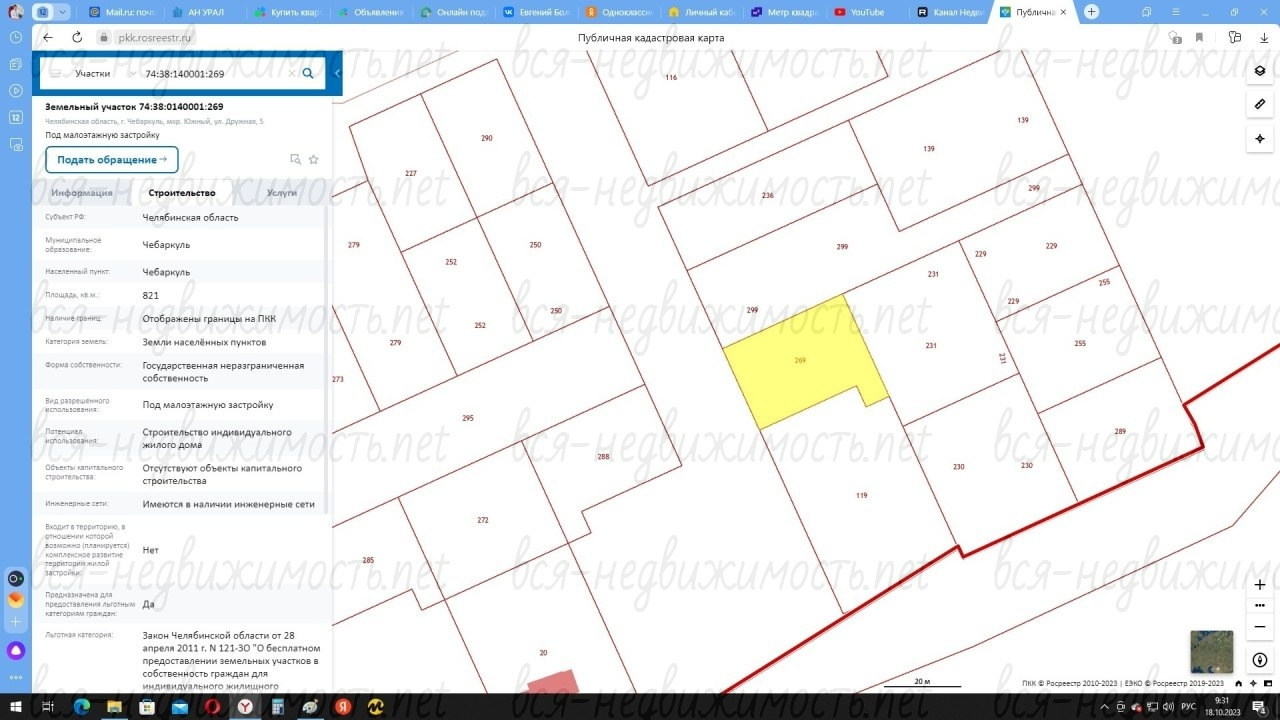Zoom out the map with minus button
The height and width of the screenshot is (720, 1280).
(1260, 627)
